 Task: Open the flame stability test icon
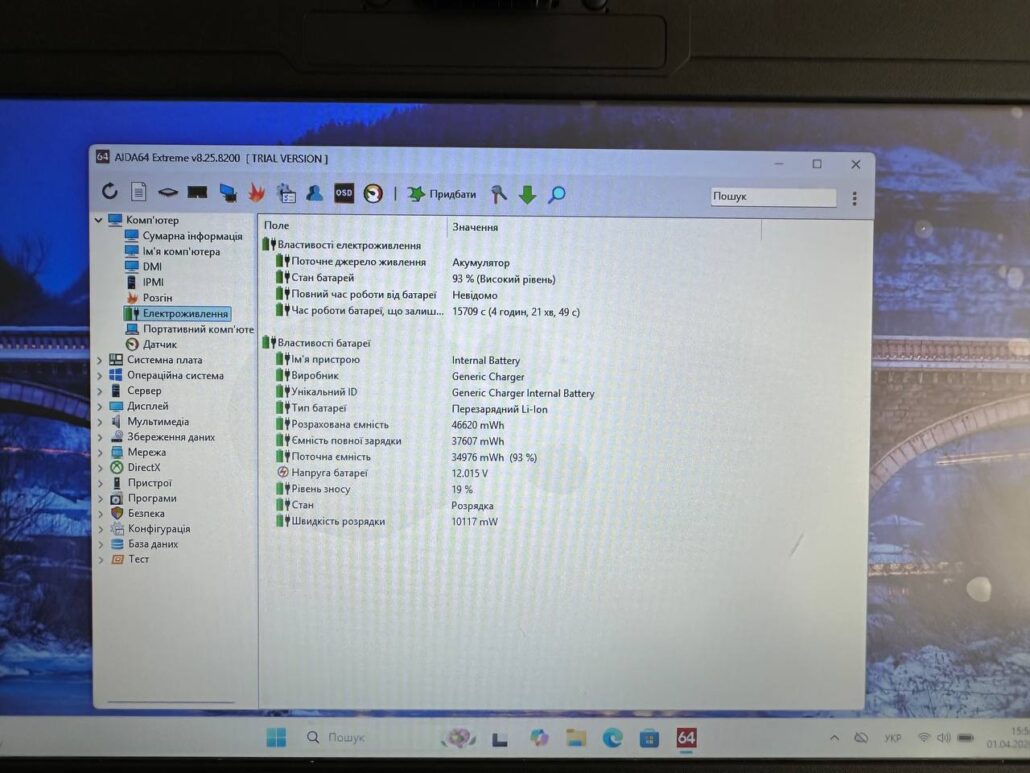pyautogui.click(x=257, y=193)
